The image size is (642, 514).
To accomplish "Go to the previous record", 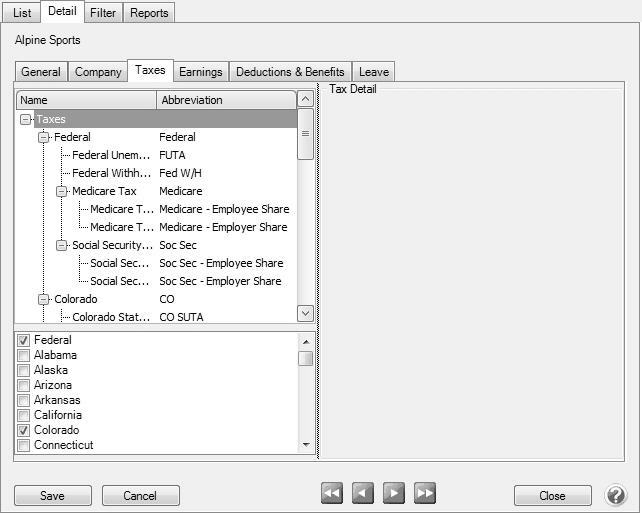I will (x=363, y=493).
